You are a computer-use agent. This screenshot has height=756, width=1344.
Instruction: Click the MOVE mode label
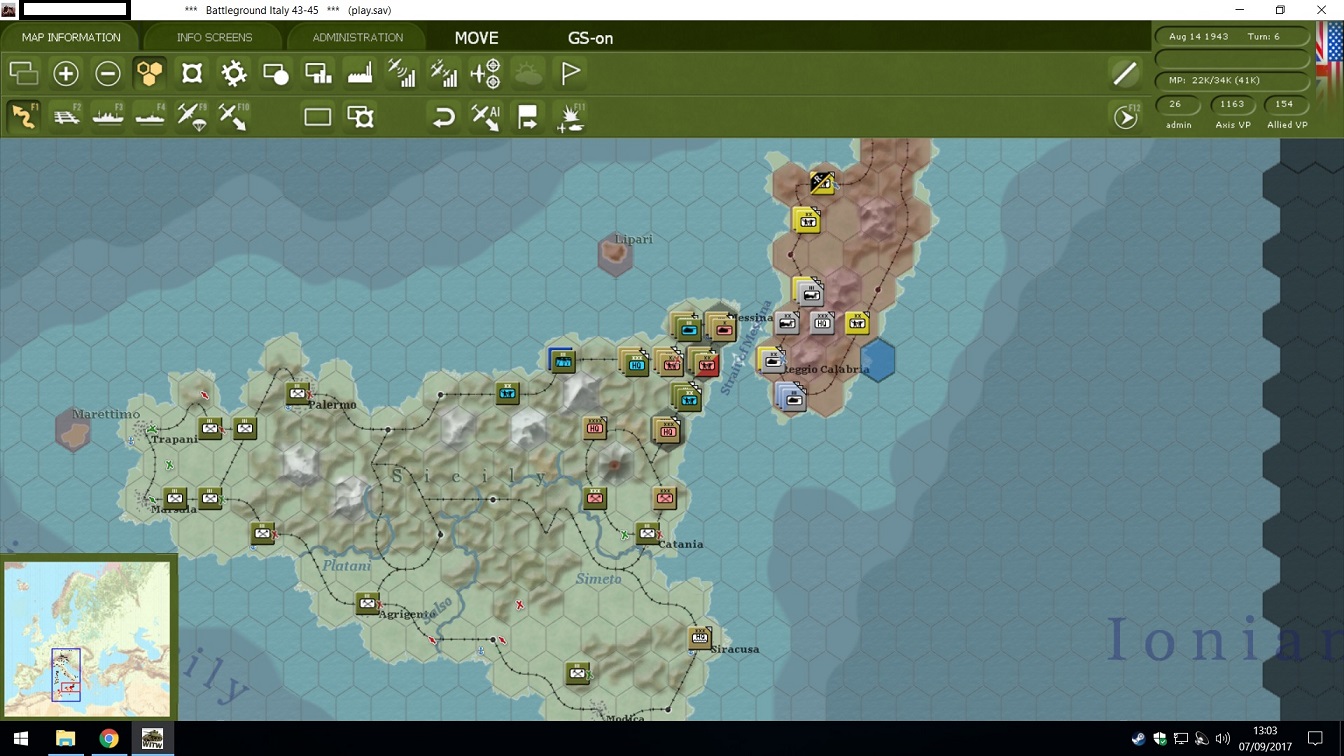click(x=476, y=38)
